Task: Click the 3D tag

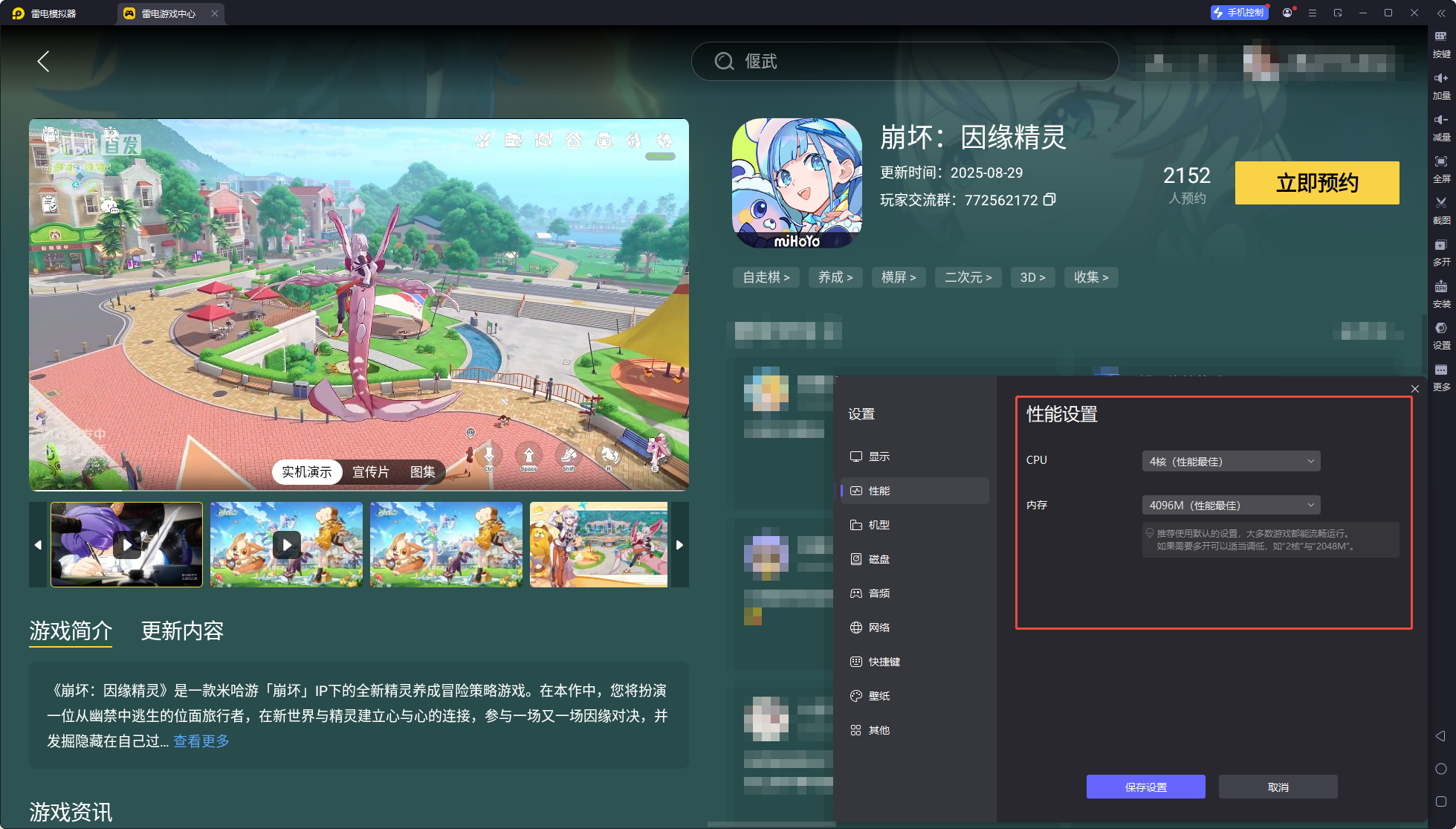Action: (x=1032, y=277)
